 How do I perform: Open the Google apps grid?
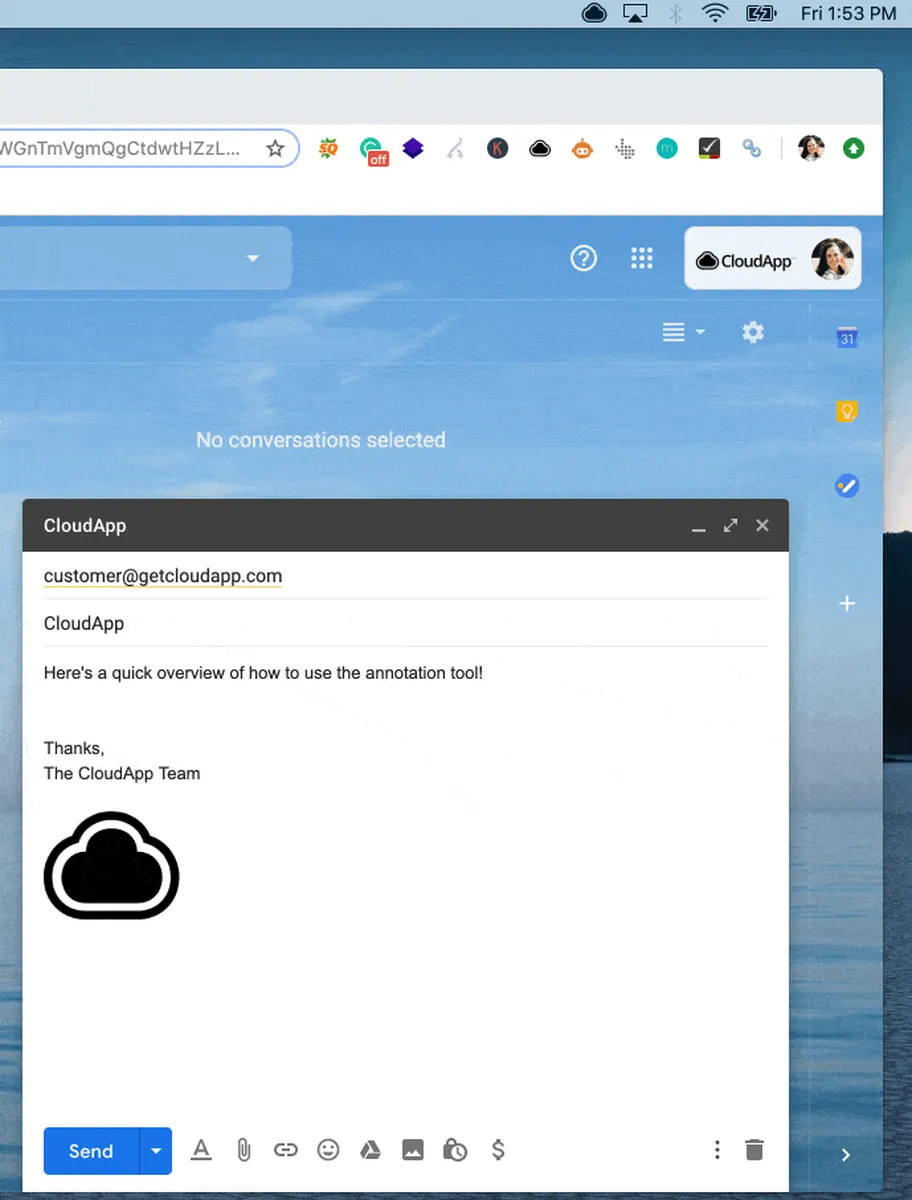tap(641, 258)
